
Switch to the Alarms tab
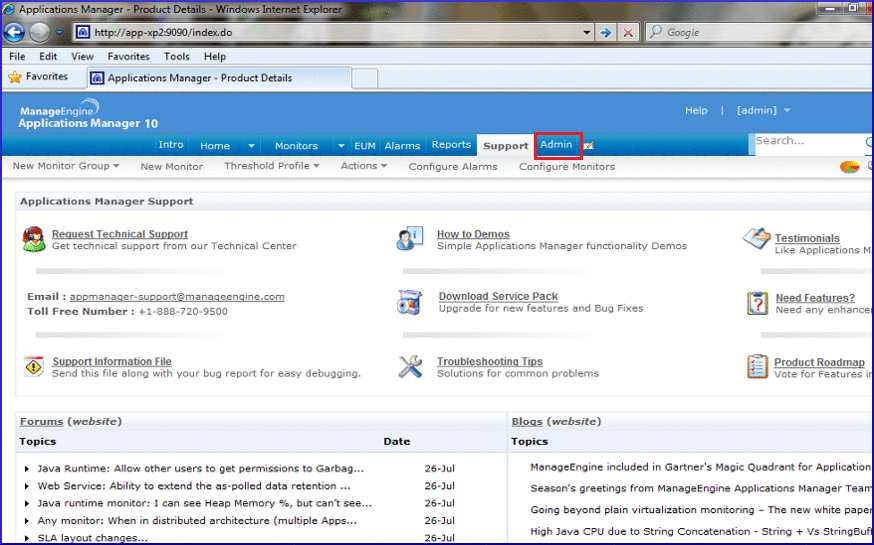click(402, 145)
